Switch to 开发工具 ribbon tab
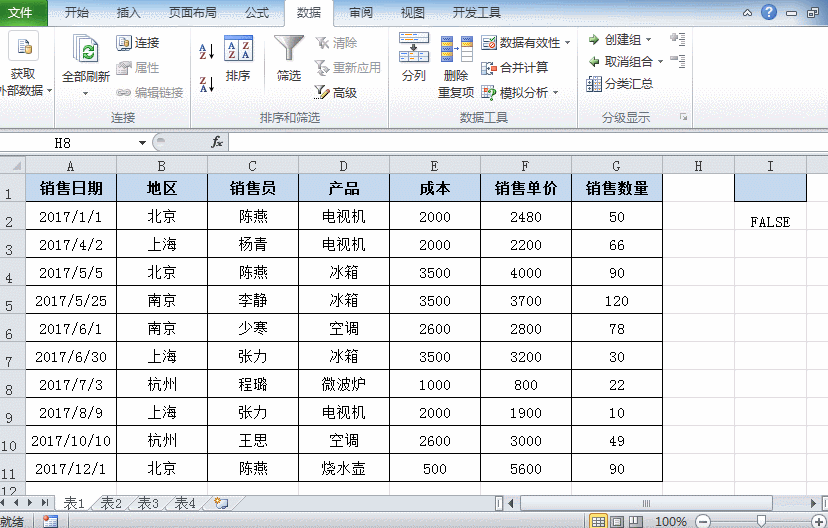This screenshot has height=528, width=828. pos(476,13)
